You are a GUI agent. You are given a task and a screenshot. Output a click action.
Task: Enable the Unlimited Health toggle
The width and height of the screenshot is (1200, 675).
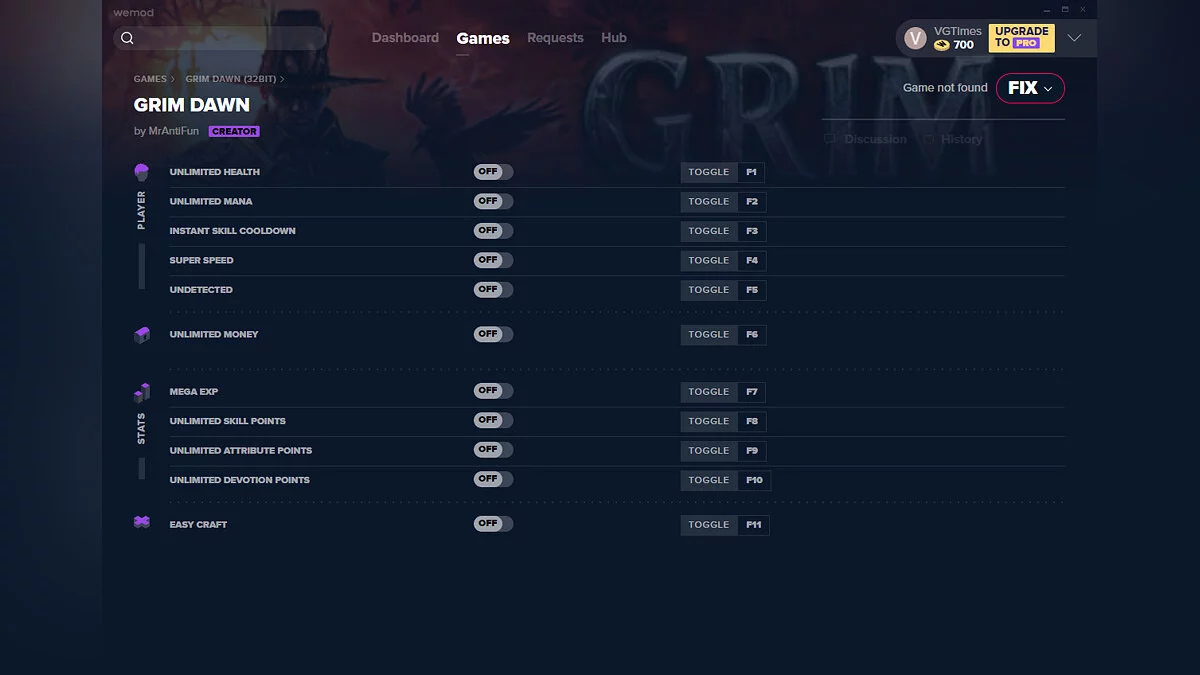point(493,172)
